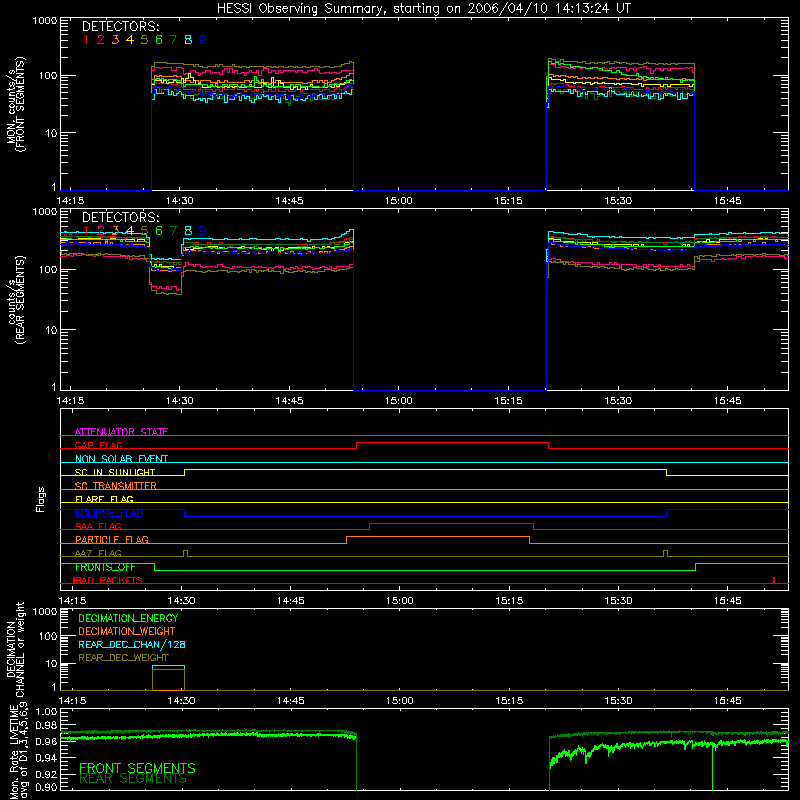Click the 15:00 time label under the Flags plot
This screenshot has height=800, width=800.
(x=399, y=601)
